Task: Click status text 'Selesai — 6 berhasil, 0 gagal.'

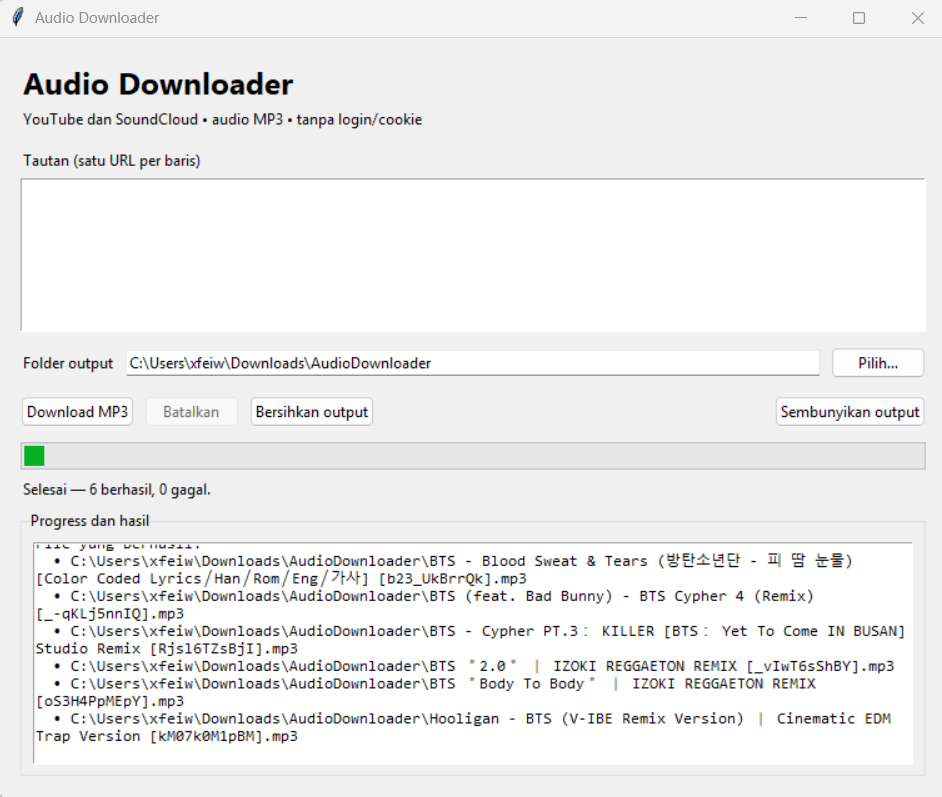Action: tap(117, 489)
